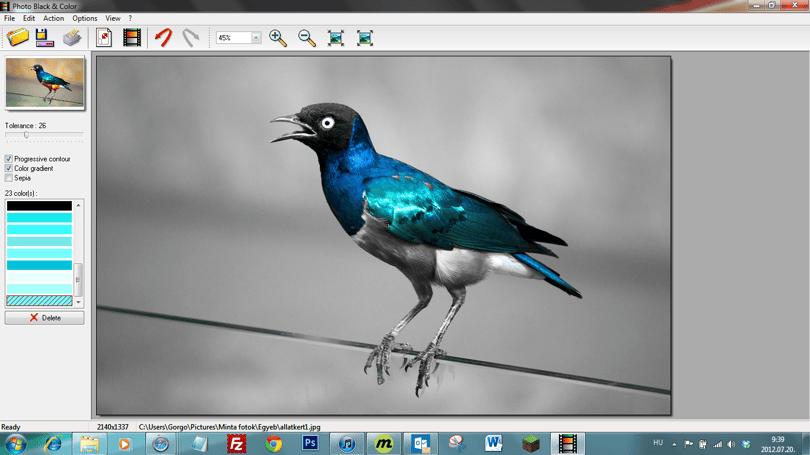Screen dimensions: 810x455
Task: Click the color list scroll-up arrow
Action: click(x=79, y=205)
